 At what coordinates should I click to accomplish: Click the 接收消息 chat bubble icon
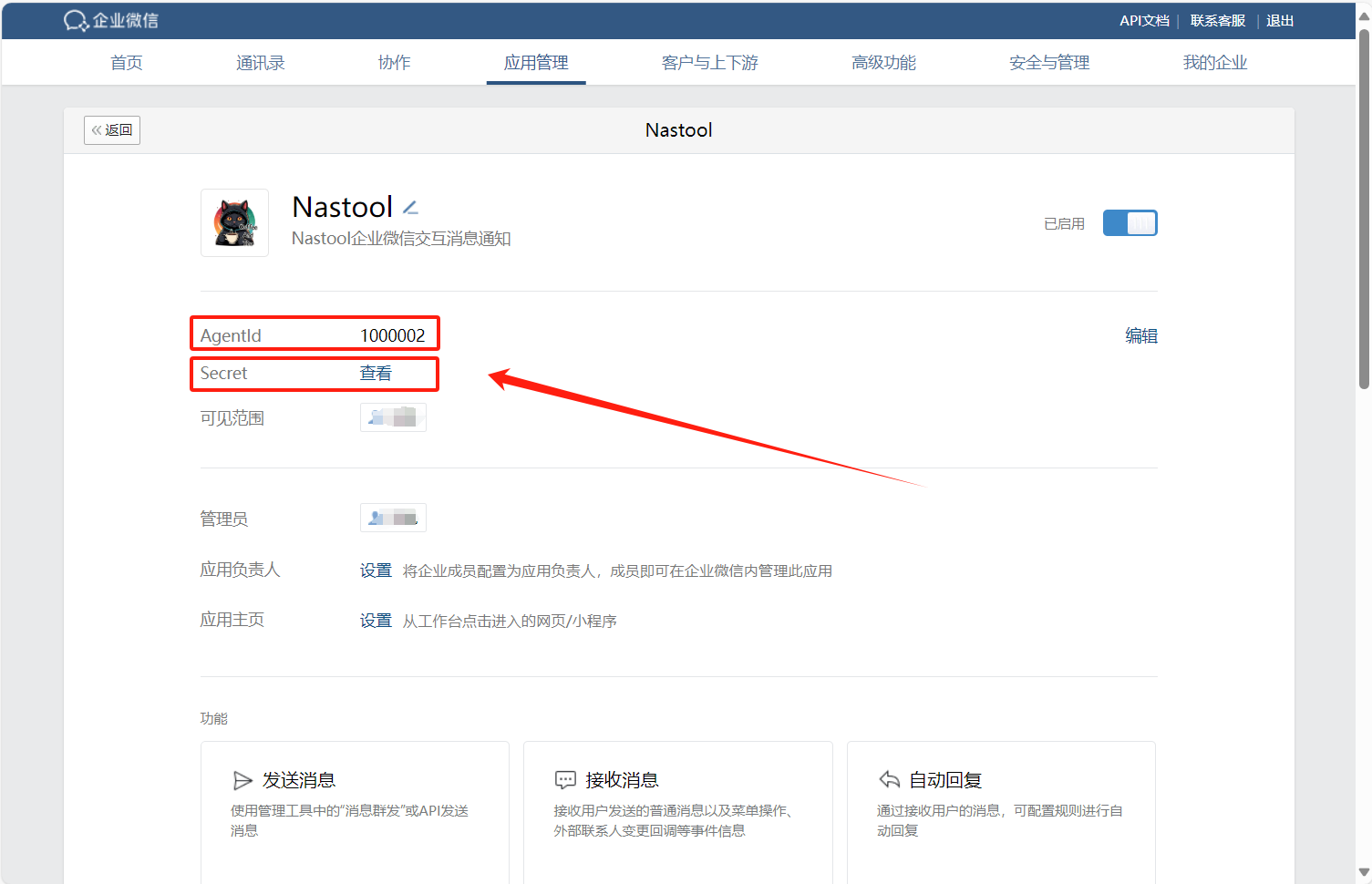tap(565, 780)
